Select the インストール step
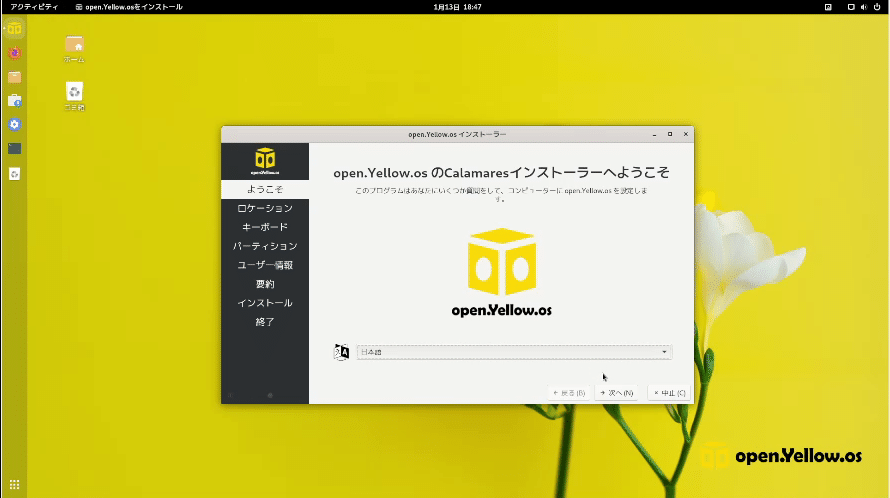 pos(265,303)
